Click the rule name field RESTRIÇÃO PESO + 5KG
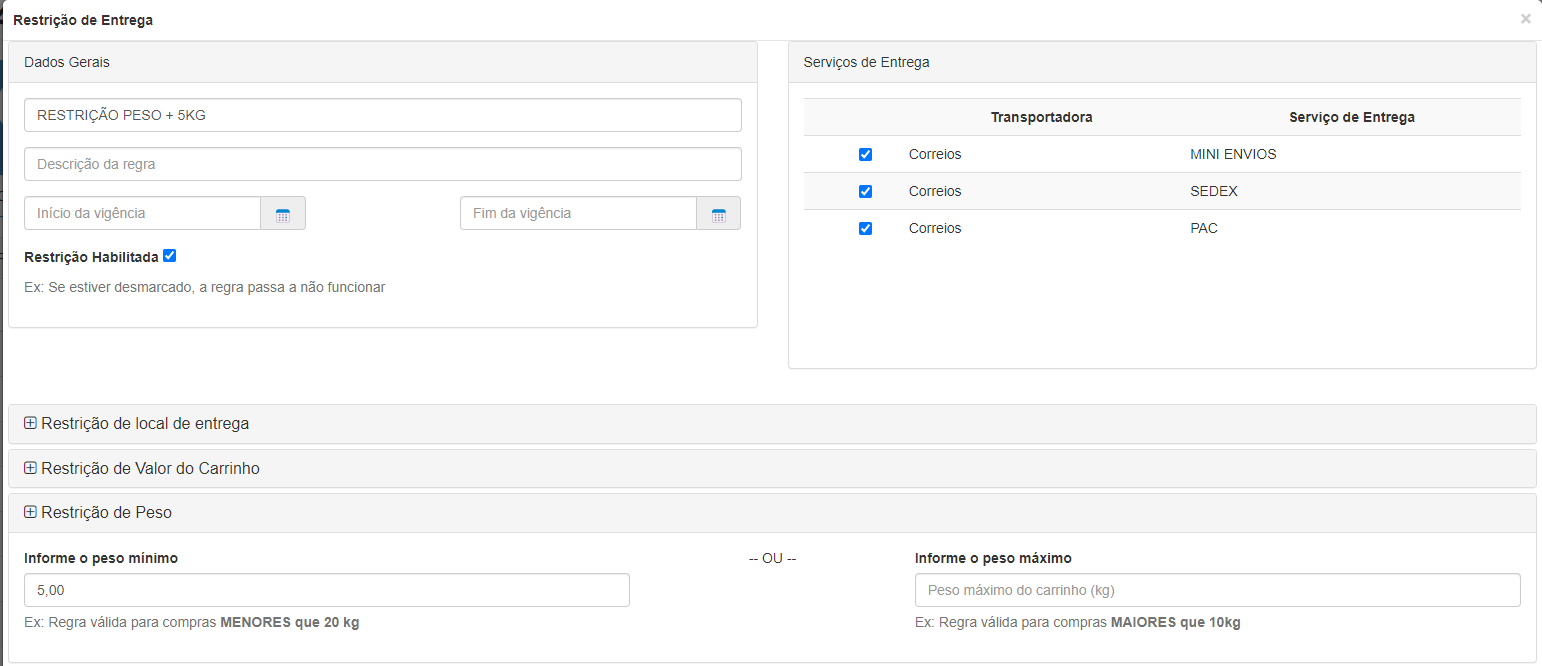Image resolution: width=1542 pixels, height=666 pixels. (382, 115)
